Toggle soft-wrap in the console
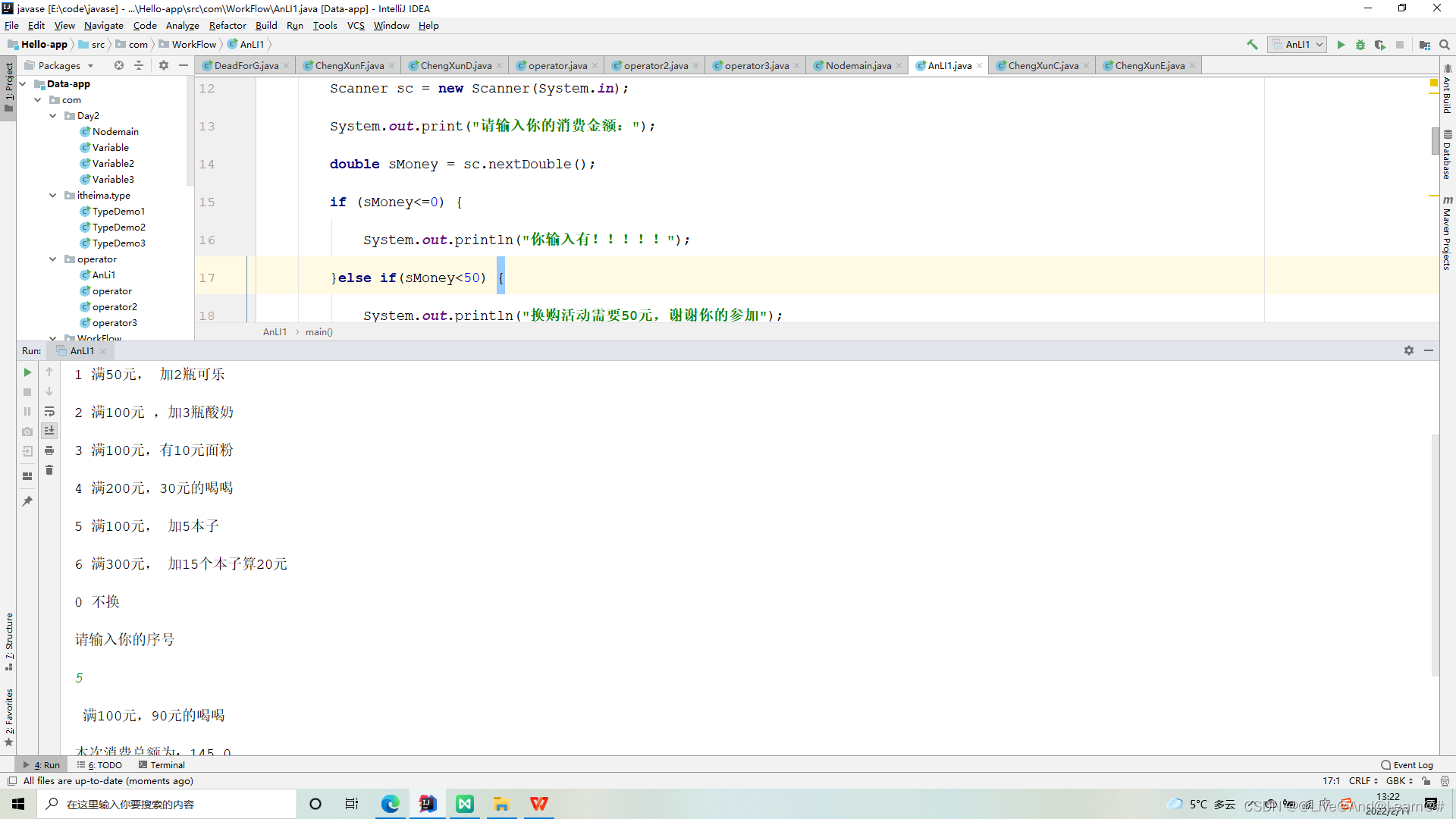1456x819 pixels. click(x=49, y=412)
